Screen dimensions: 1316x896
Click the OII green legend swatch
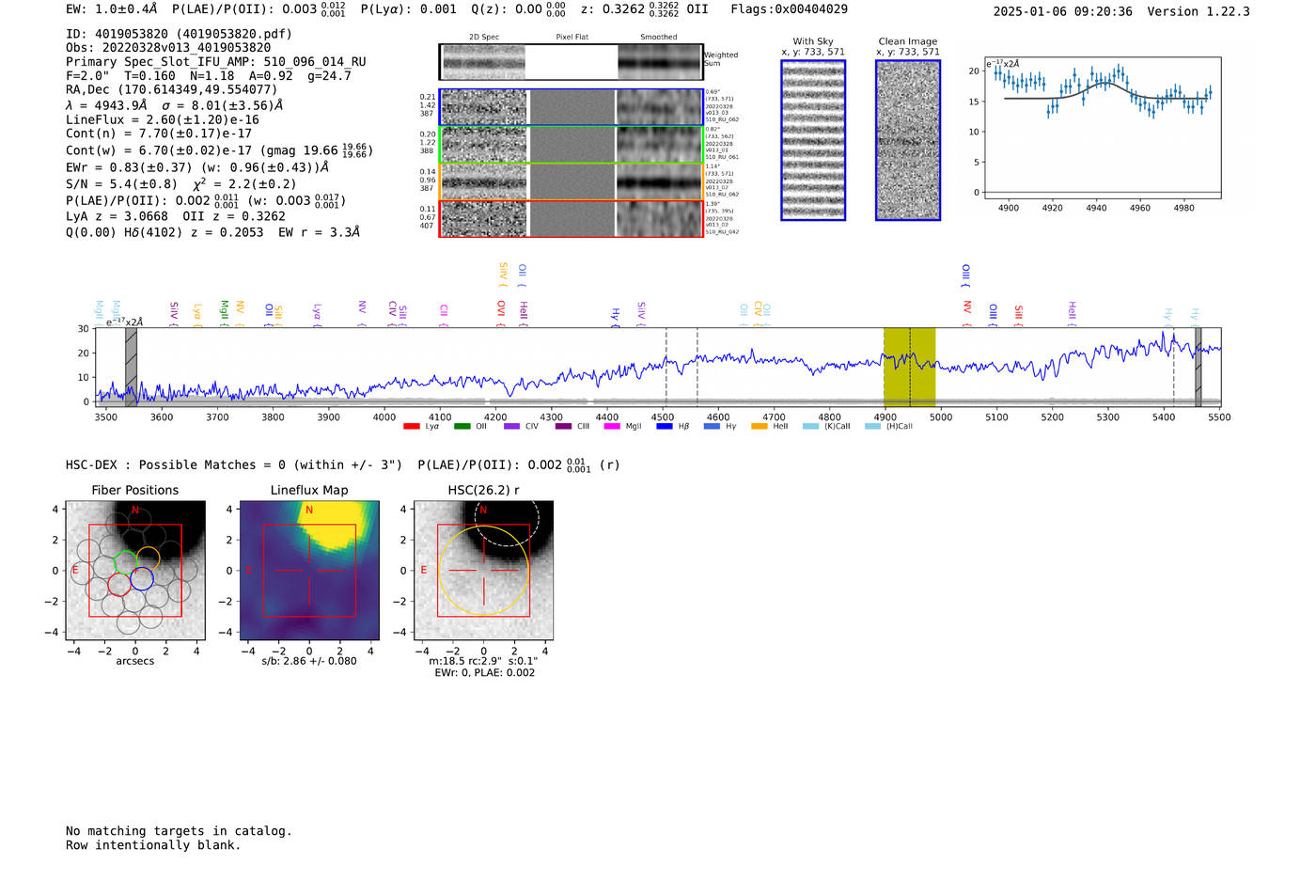[462, 427]
